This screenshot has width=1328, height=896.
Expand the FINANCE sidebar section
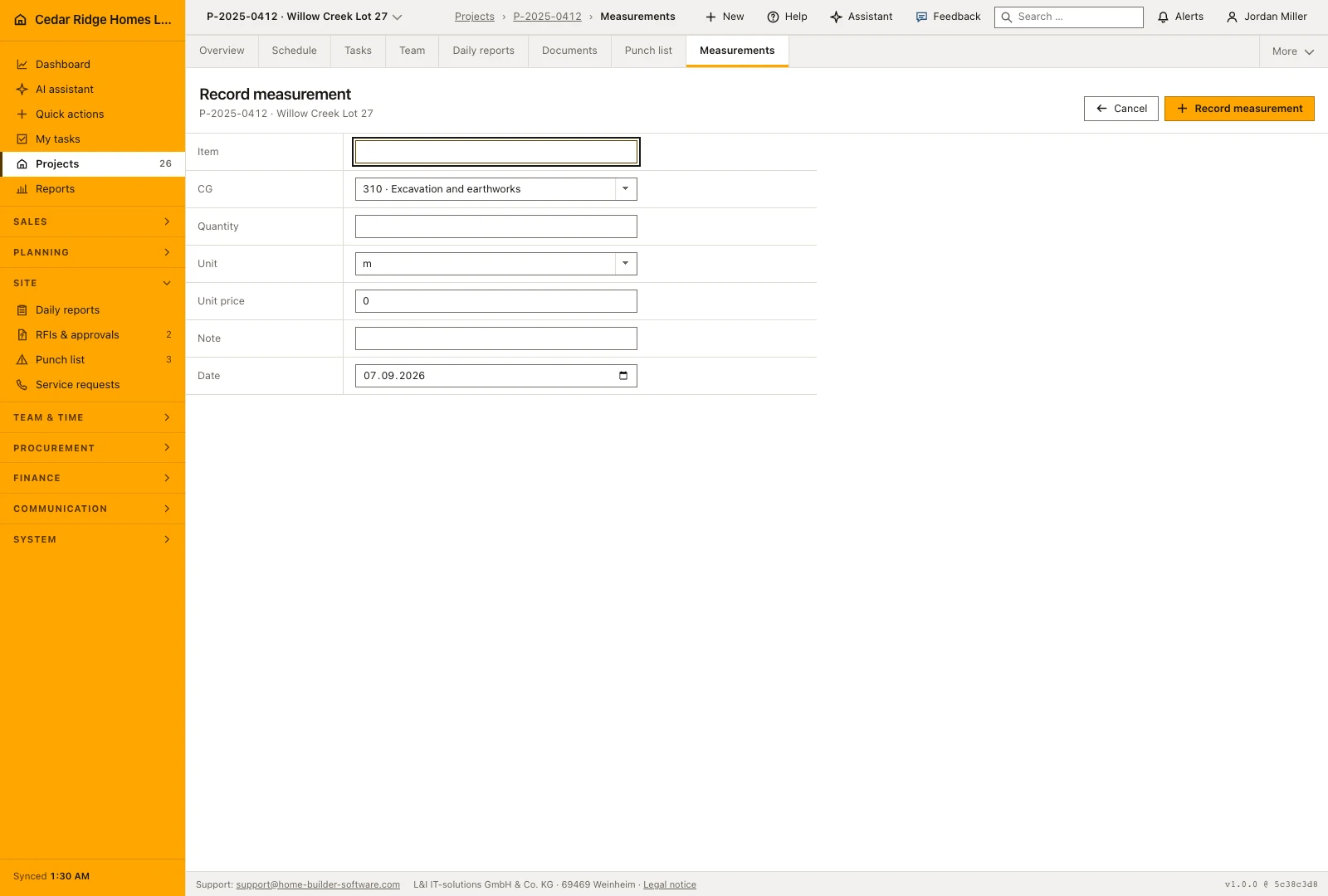coord(92,478)
